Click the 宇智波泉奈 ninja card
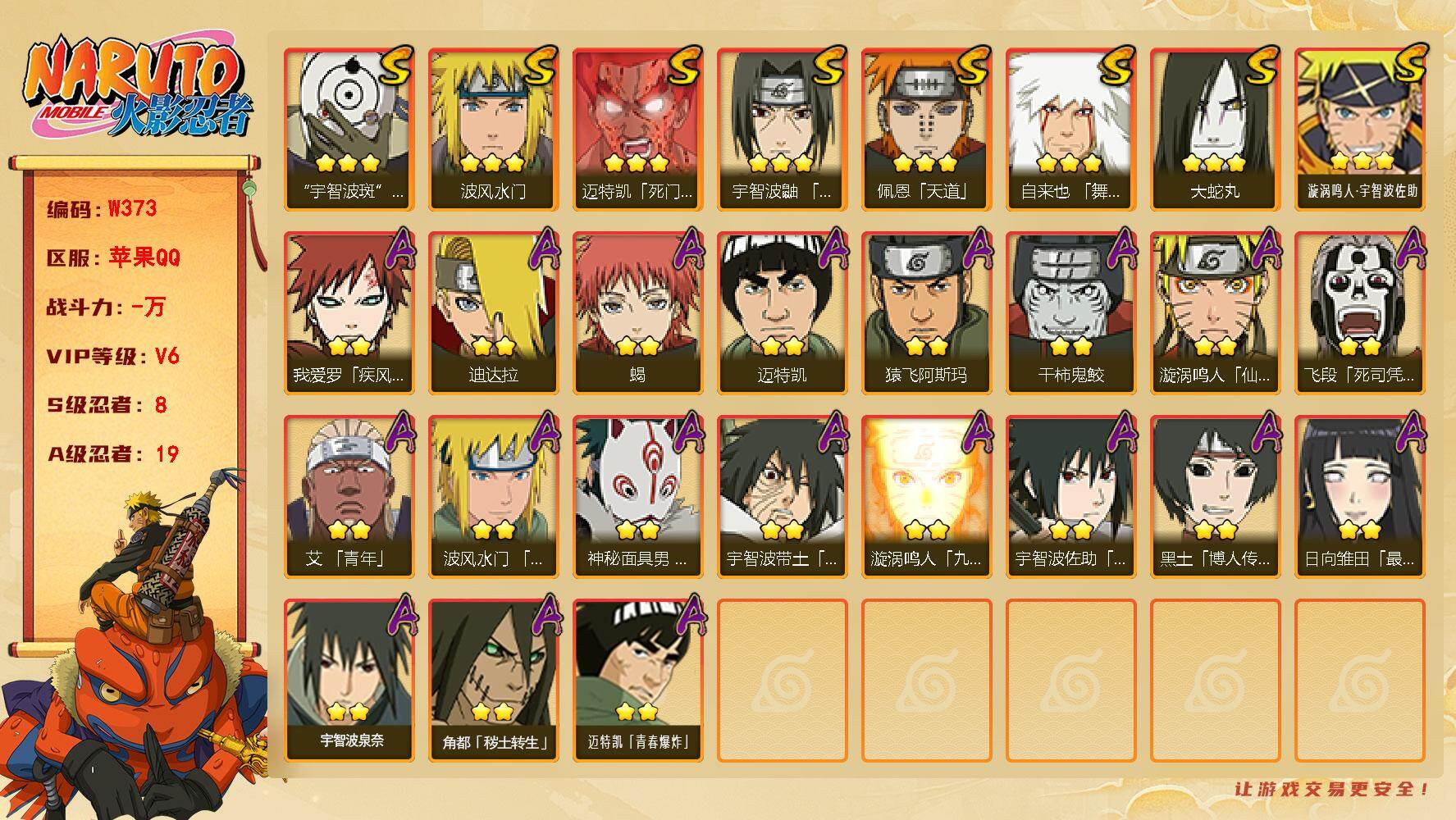The image size is (1456, 820). (x=349, y=680)
